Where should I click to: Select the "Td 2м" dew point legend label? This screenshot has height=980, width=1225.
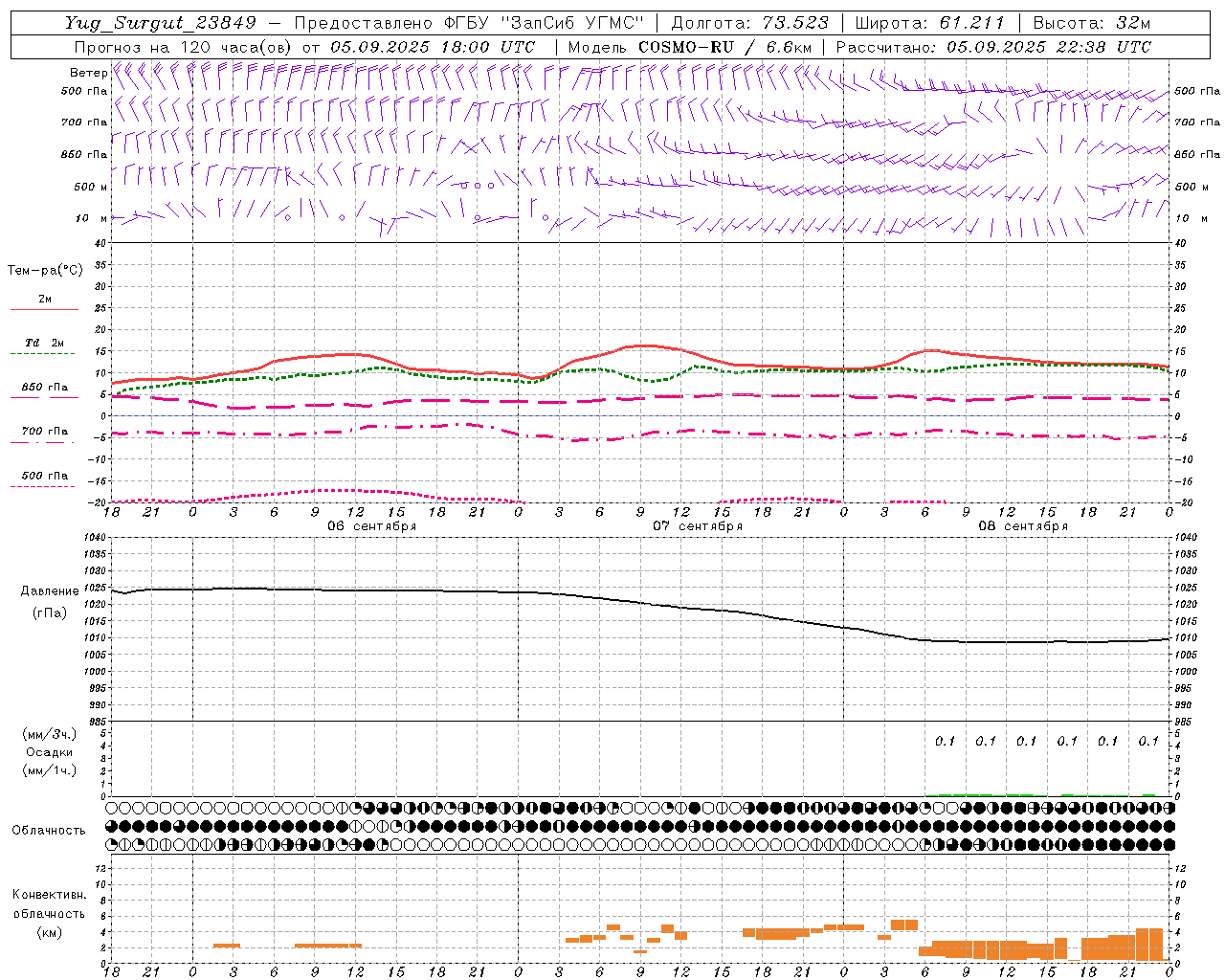pyautogui.click(x=44, y=343)
